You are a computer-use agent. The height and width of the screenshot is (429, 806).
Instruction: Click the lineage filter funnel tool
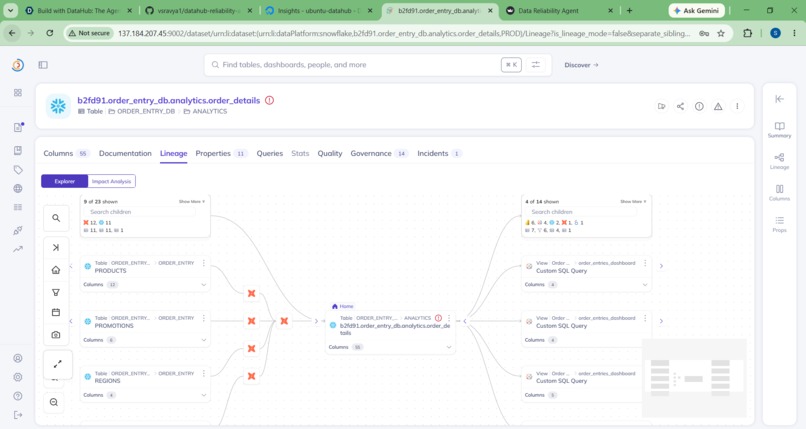coord(56,292)
